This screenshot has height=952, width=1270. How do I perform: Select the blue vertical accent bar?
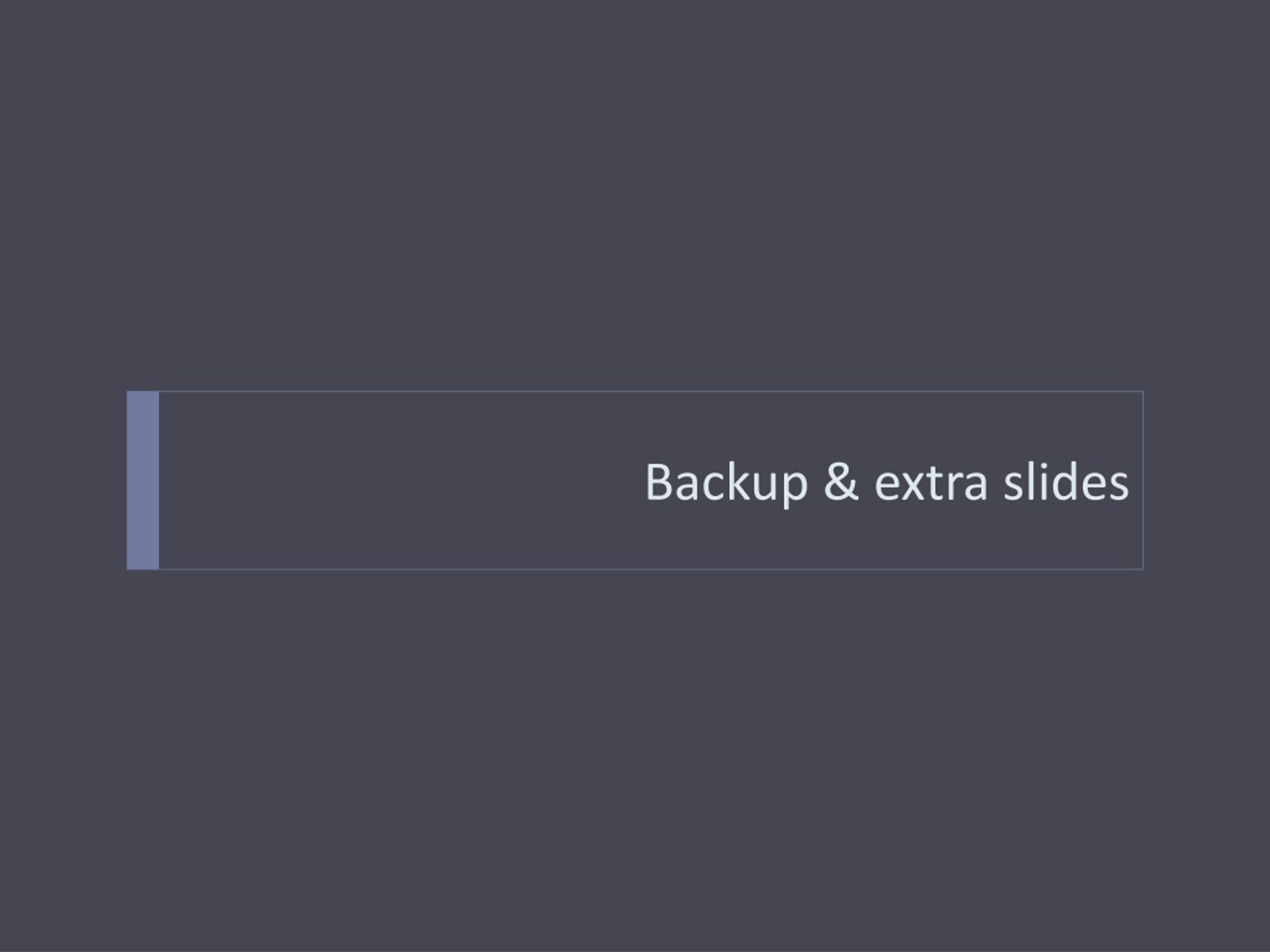143,480
